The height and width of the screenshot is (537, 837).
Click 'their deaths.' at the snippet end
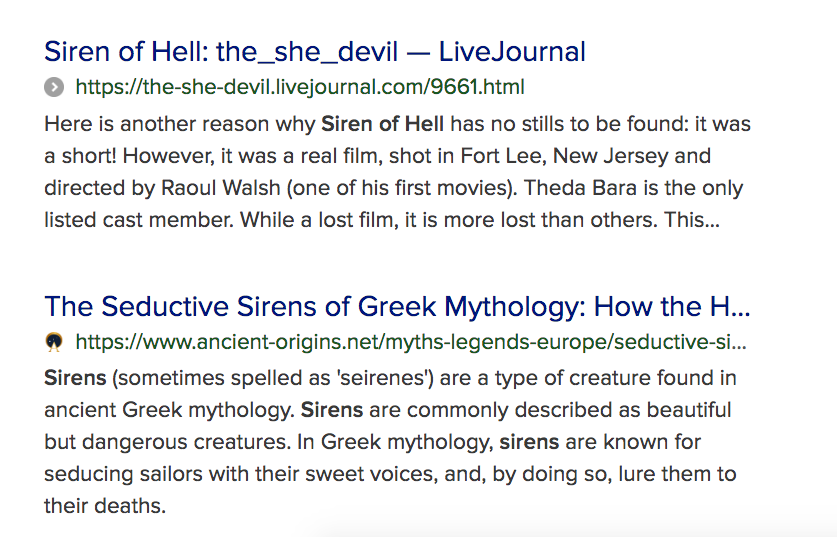tap(105, 506)
